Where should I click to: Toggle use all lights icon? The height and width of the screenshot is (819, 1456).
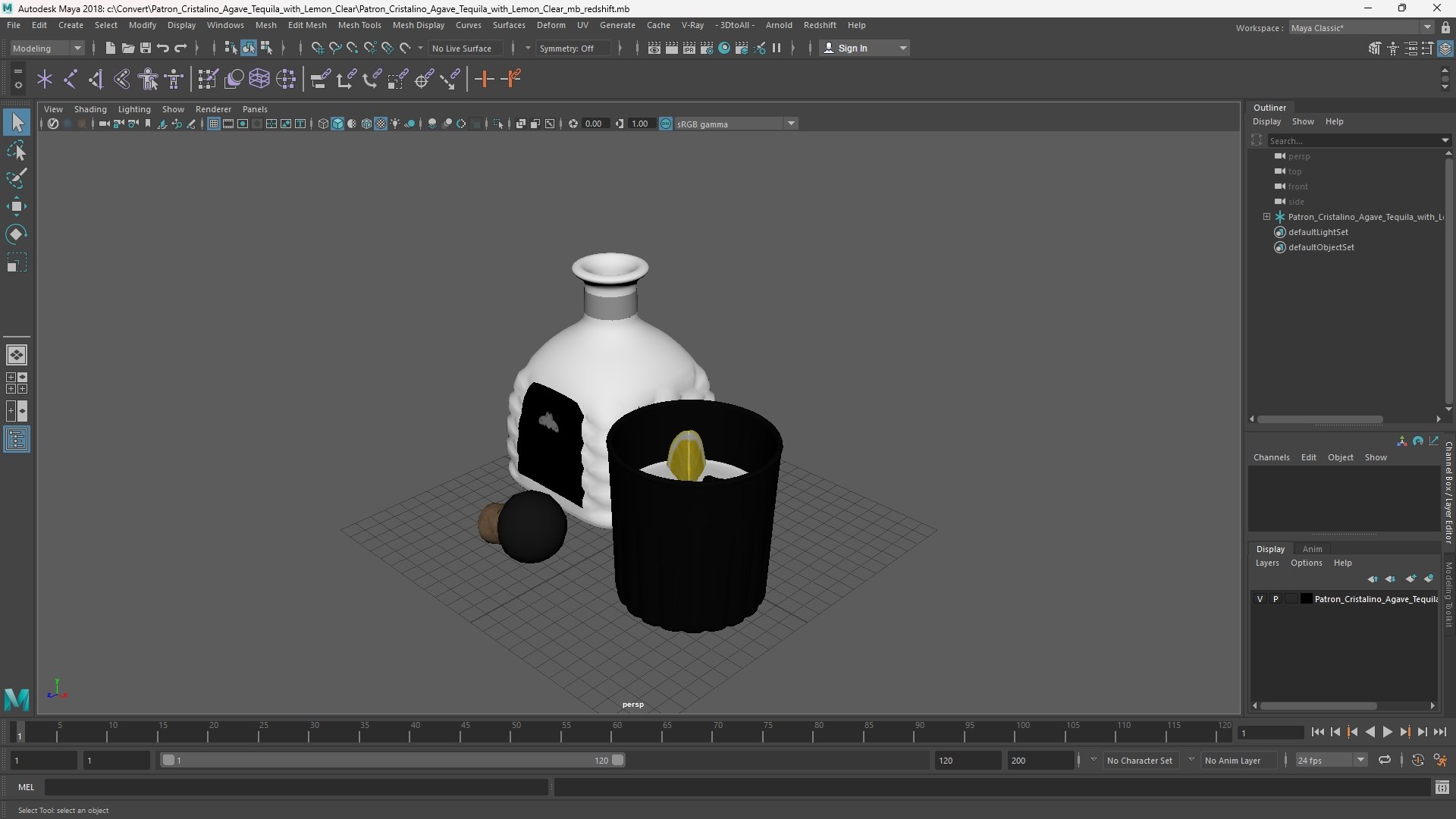click(395, 124)
